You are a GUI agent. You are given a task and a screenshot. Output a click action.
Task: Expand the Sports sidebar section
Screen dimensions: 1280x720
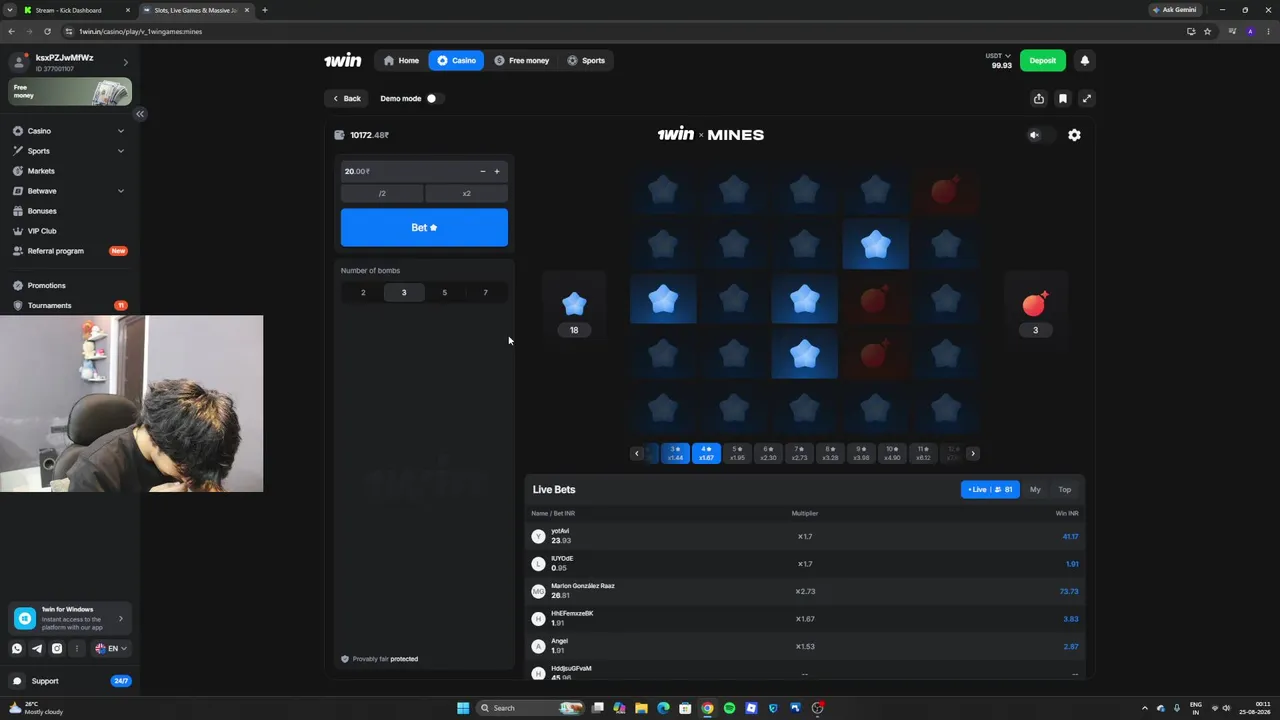point(121,151)
